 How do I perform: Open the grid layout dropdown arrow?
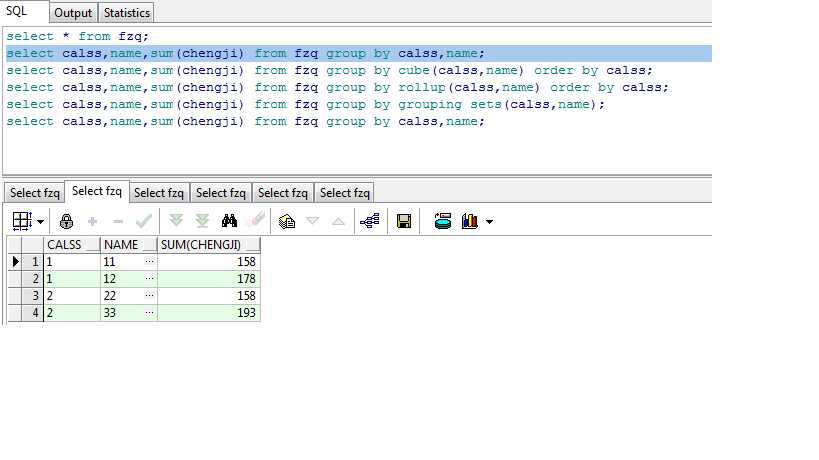(x=40, y=222)
